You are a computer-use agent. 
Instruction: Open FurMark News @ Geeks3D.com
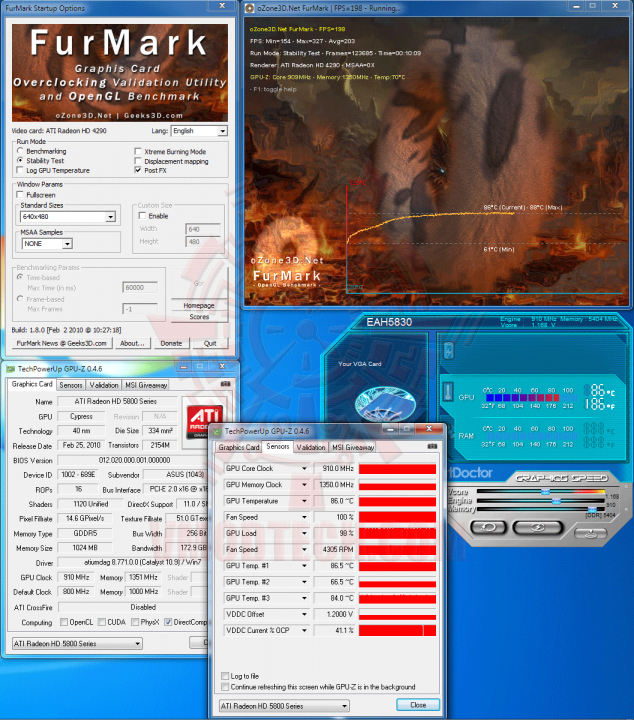tap(62, 343)
